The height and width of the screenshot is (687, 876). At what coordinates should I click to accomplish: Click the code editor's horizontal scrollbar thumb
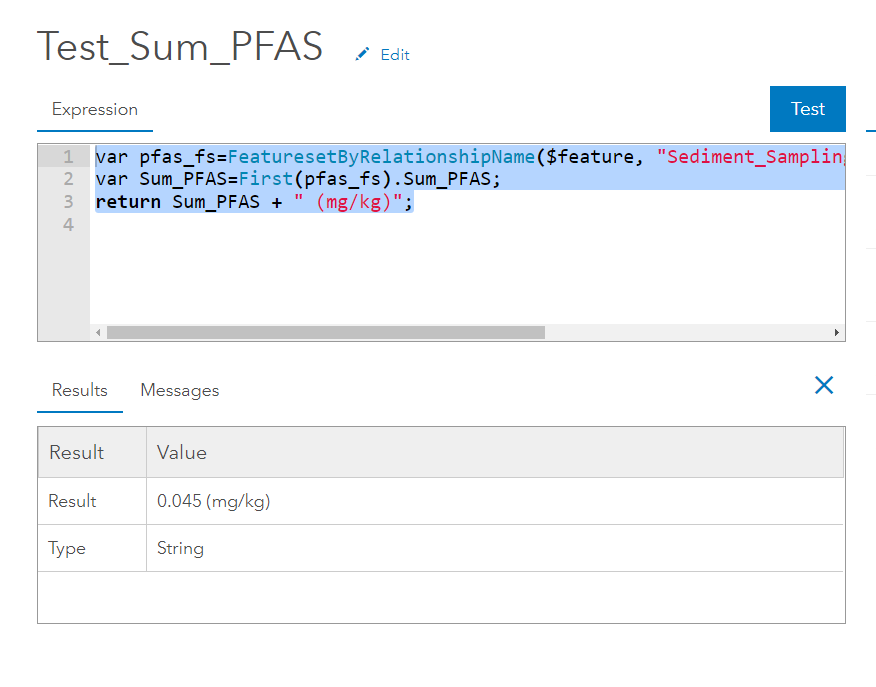pos(325,332)
